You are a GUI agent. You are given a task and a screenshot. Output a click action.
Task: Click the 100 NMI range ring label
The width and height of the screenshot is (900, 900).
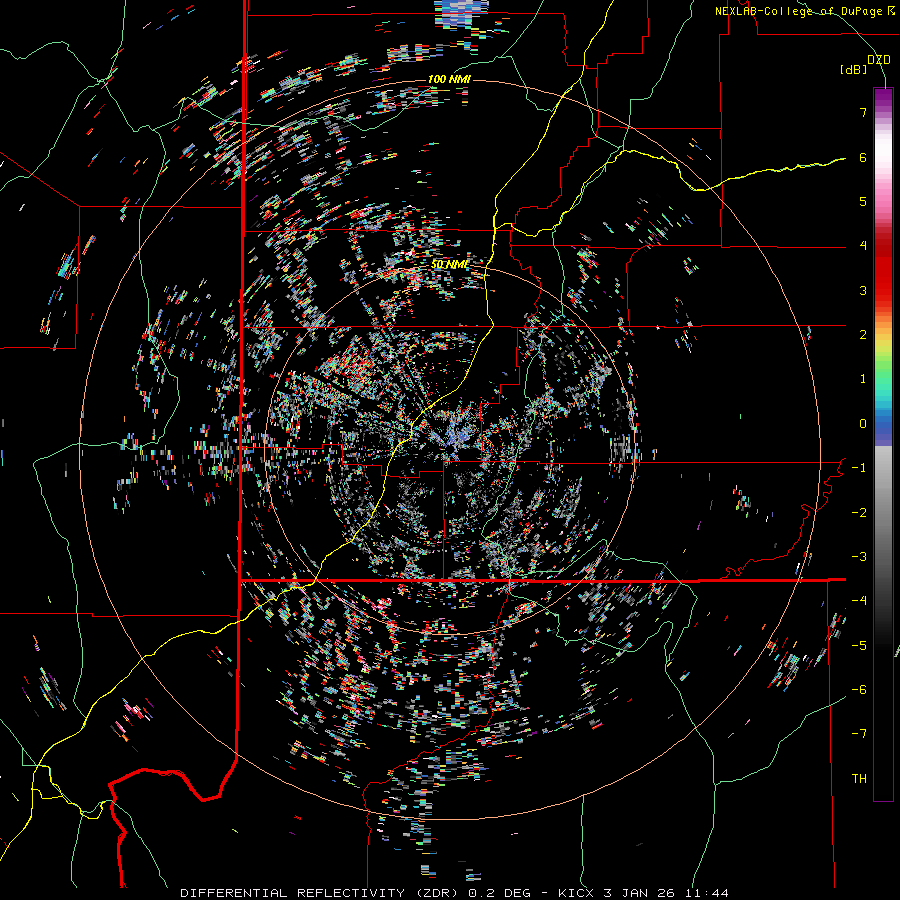pos(449,79)
